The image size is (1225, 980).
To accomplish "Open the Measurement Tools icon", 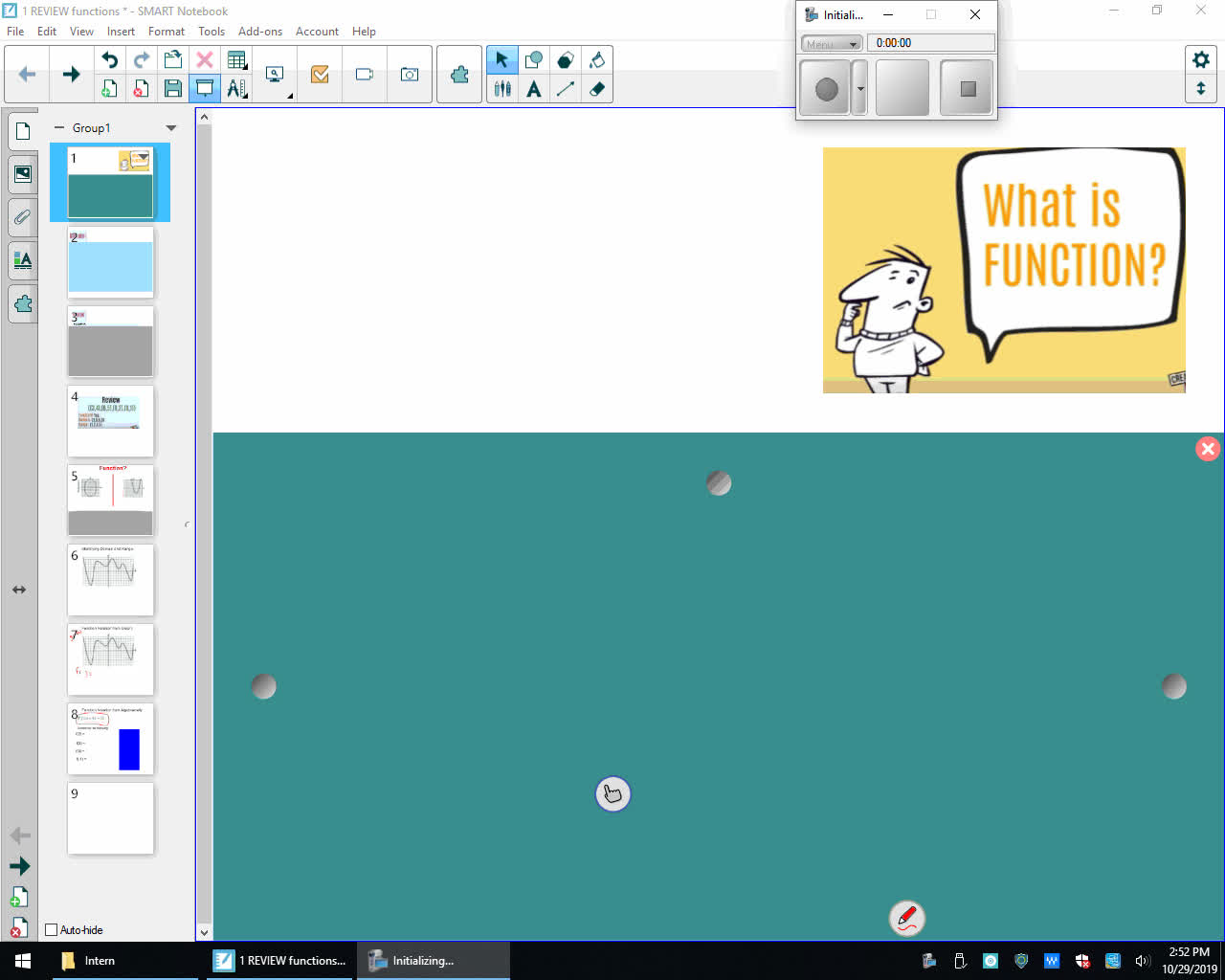I will tap(236, 89).
